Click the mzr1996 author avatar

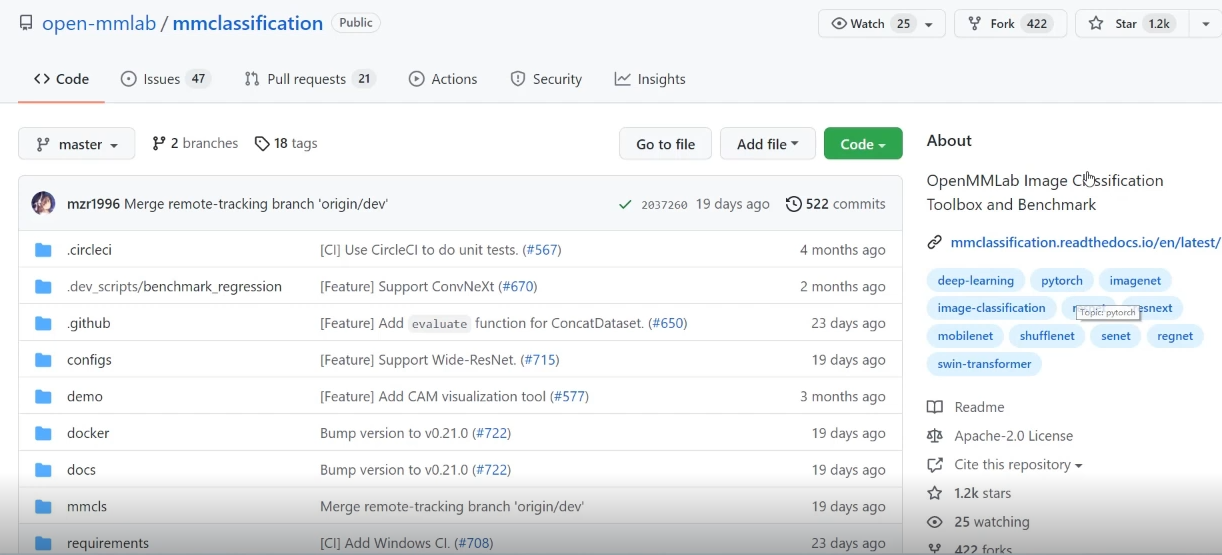click(43, 204)
